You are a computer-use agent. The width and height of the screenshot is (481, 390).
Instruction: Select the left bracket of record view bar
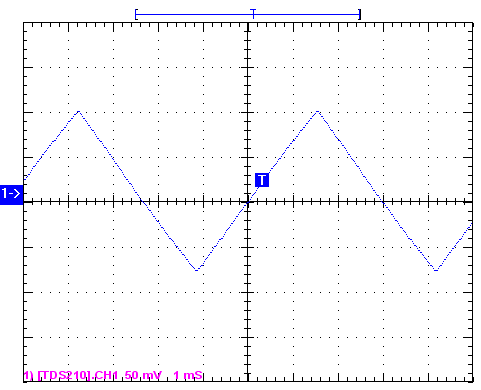click(136, 15)
